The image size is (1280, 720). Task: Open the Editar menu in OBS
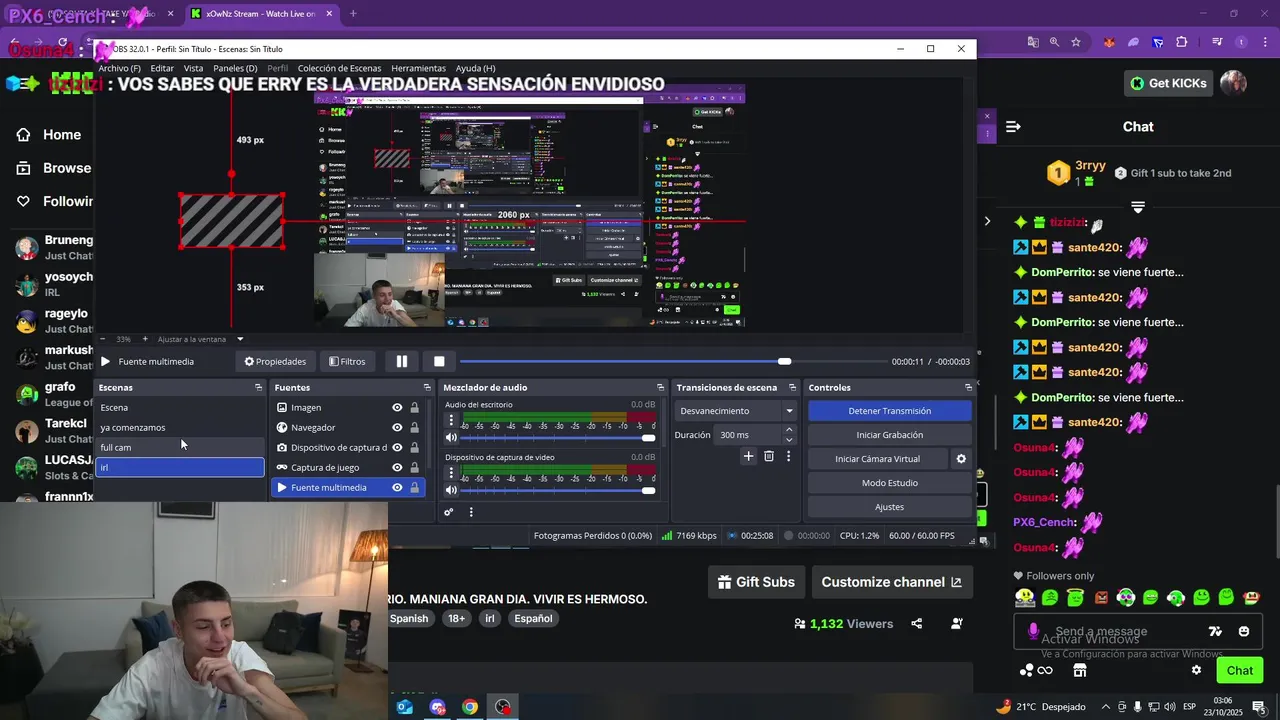pyautogui.click(x=162, y=68)
